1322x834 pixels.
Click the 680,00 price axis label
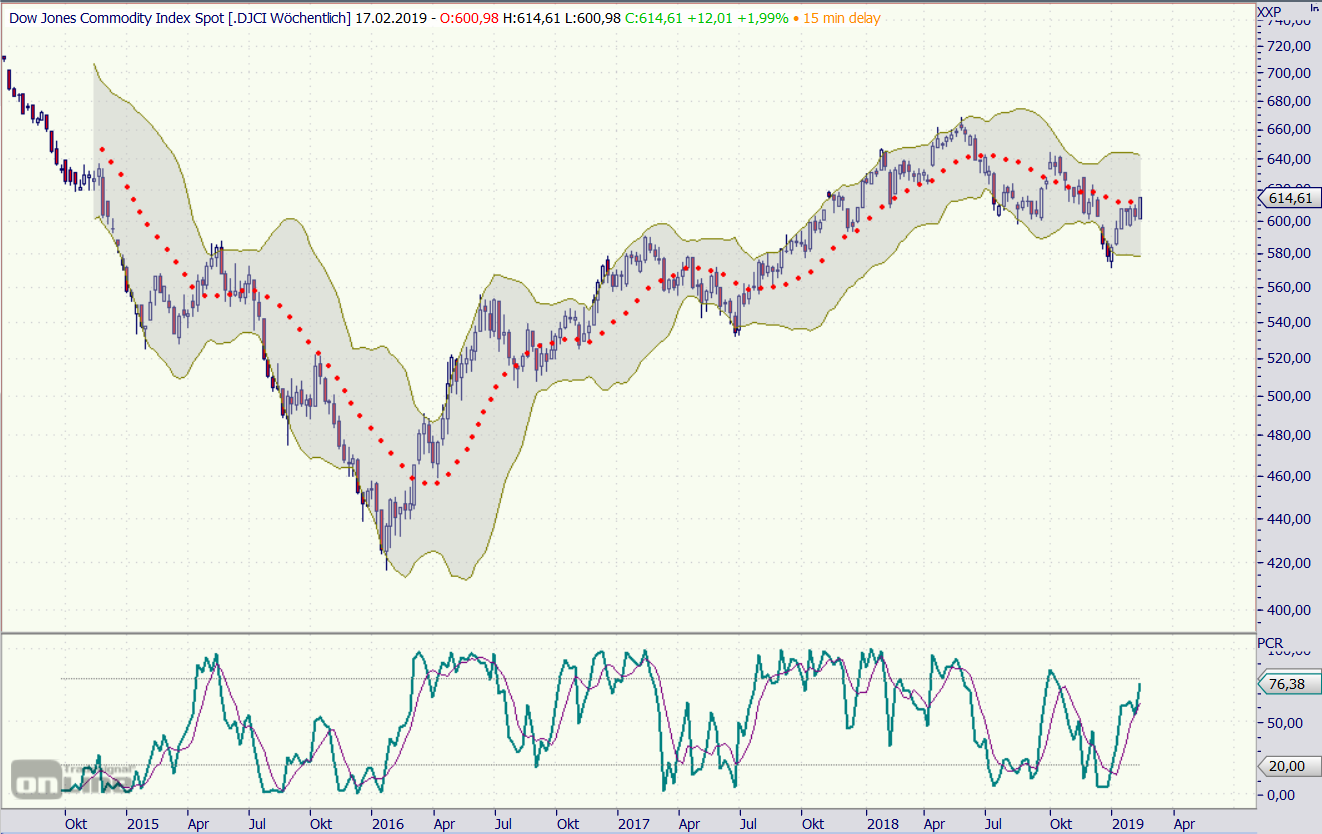pyautogui.click(x=1288, y=101)
